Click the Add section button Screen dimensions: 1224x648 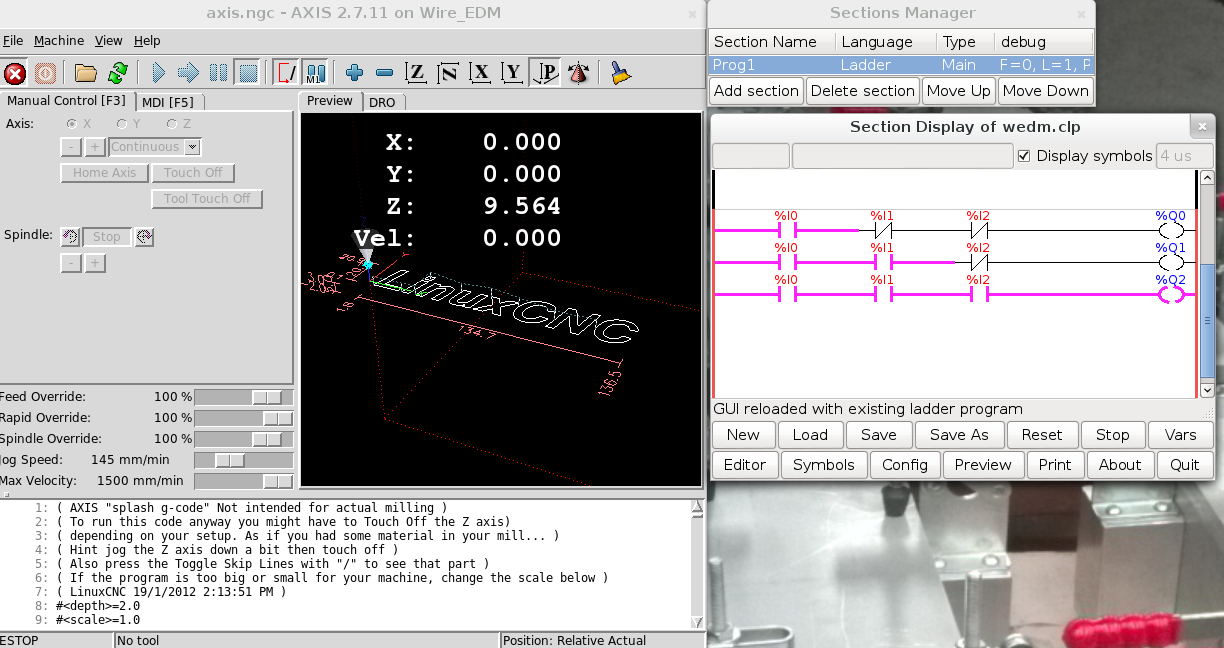pyautogui.click(x=756, y=91)
